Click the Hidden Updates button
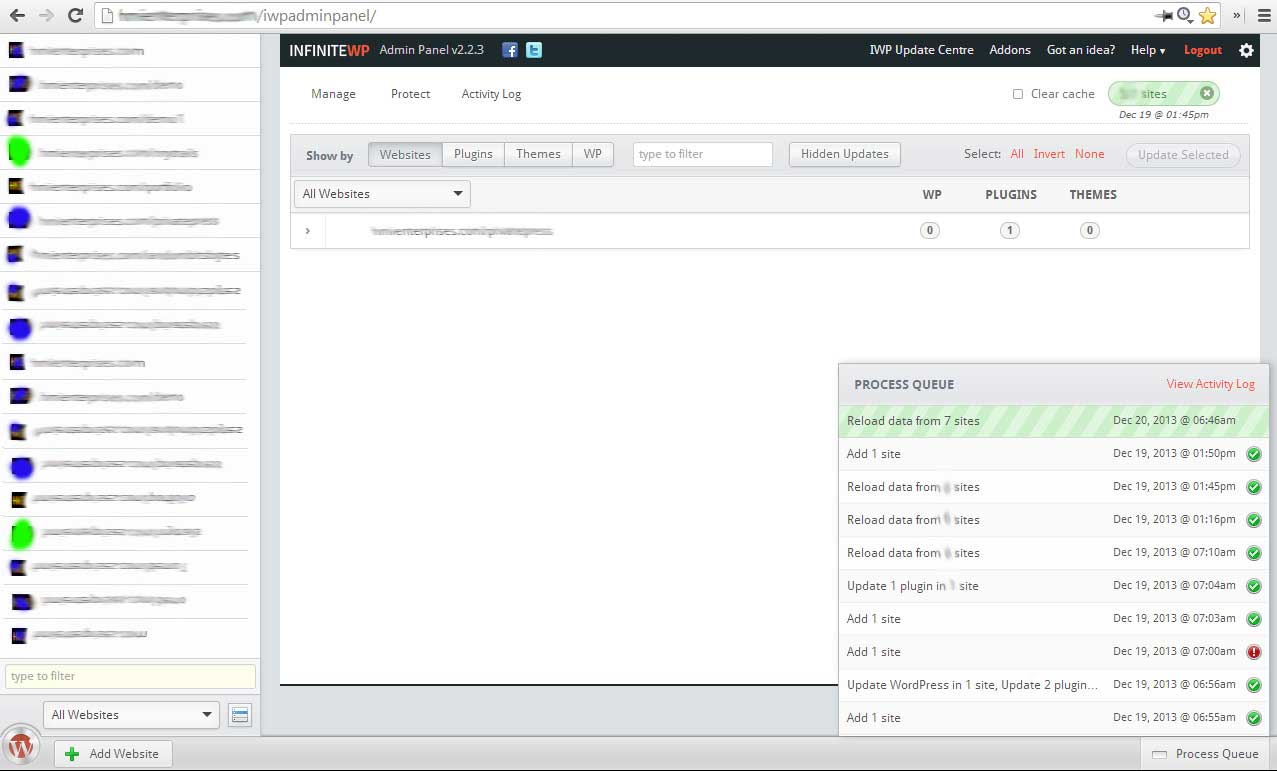Screen dimensions: 1277x771 [x=845, y=154]
